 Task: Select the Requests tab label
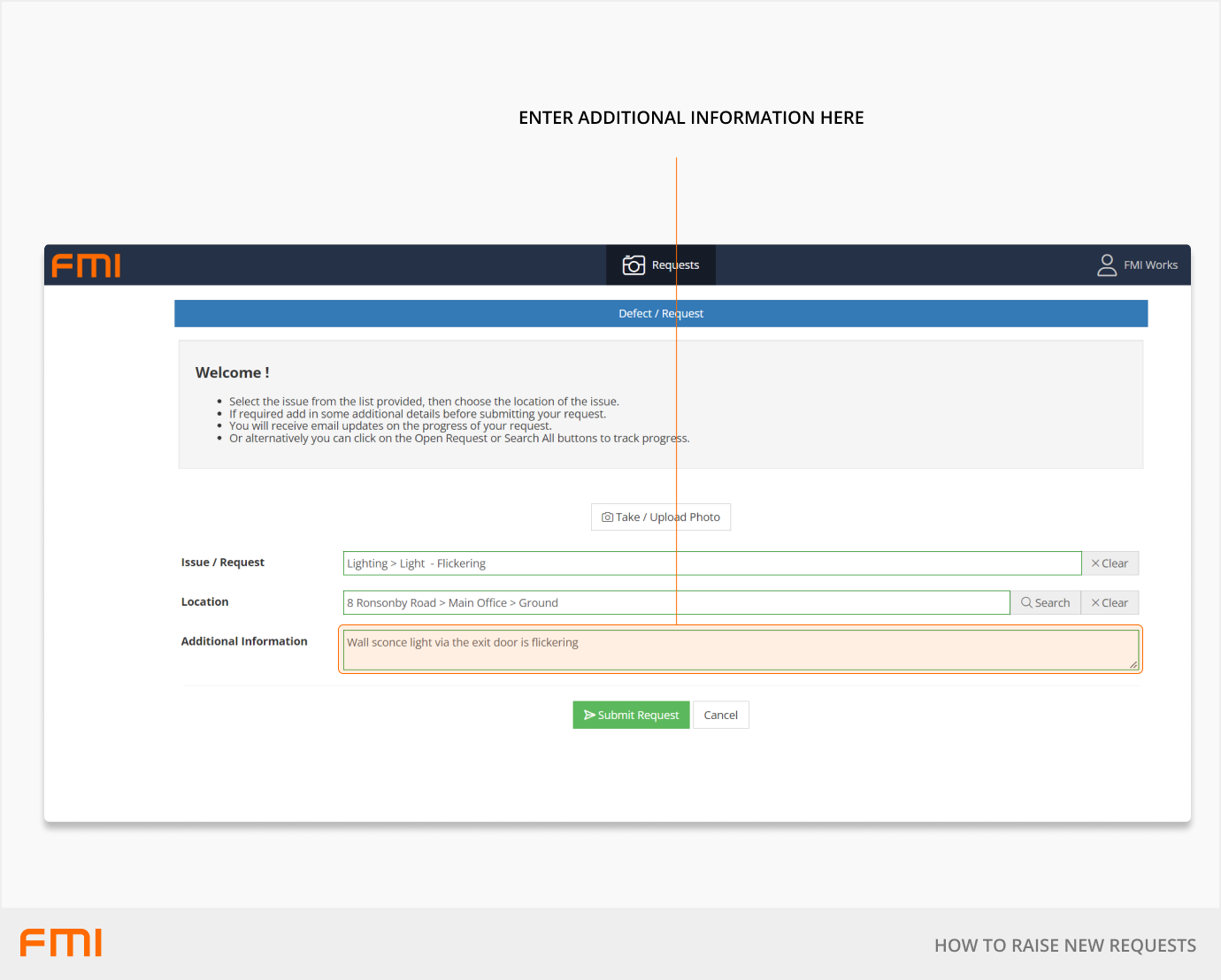coord(675,265)
